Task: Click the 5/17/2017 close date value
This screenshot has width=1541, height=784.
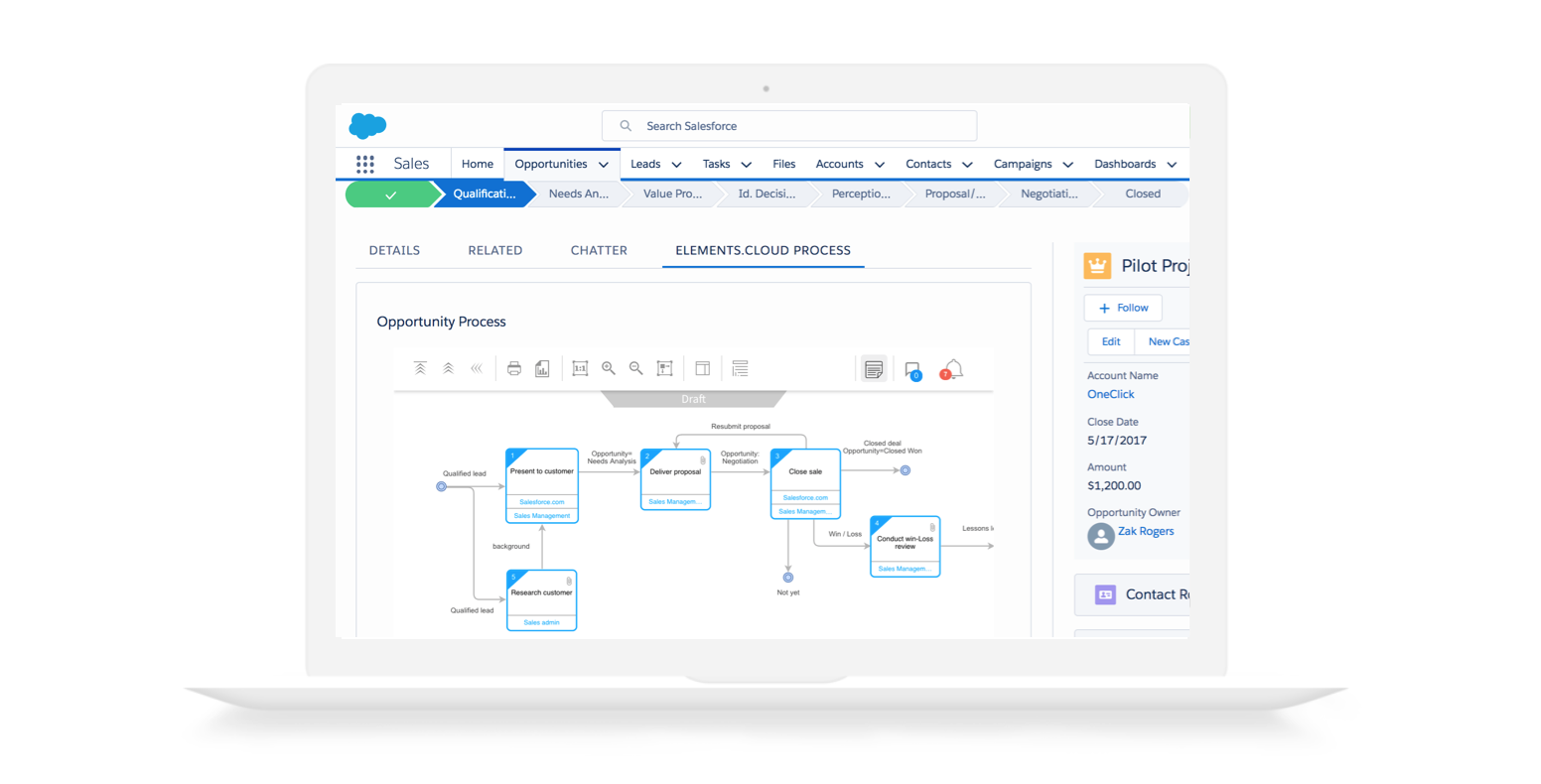Action: (x=1117, y=440)
